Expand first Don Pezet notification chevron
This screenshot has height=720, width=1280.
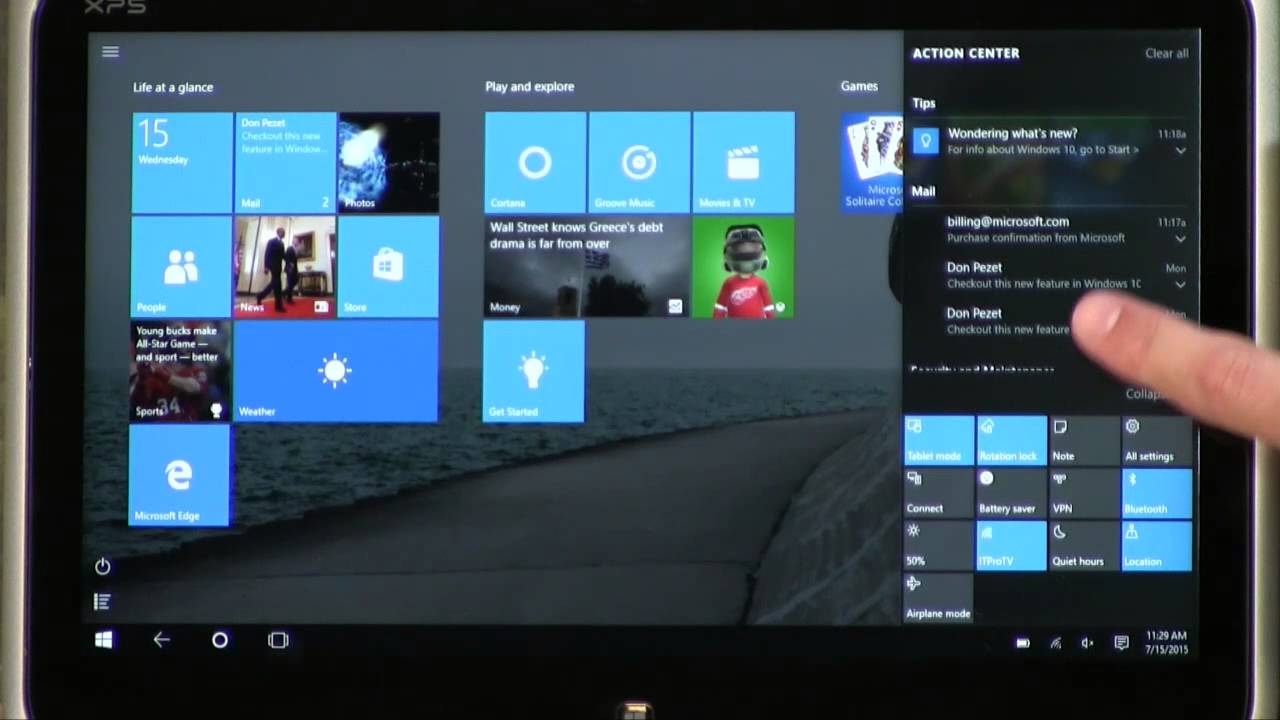[1181, 284]
